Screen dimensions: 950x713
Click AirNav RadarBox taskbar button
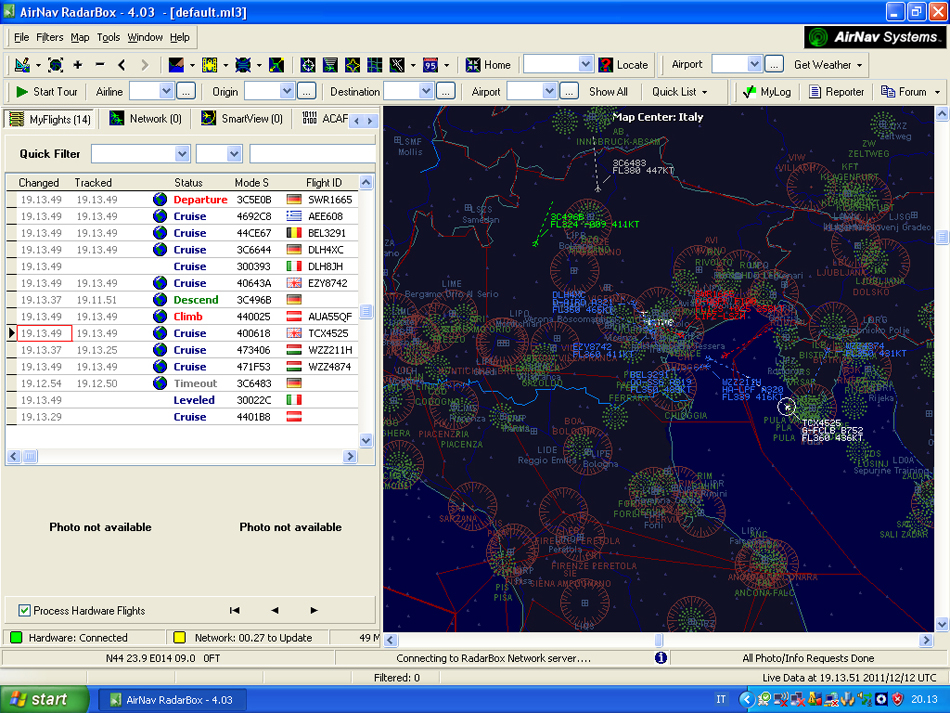pyautogui.click(x=172, y=700)
